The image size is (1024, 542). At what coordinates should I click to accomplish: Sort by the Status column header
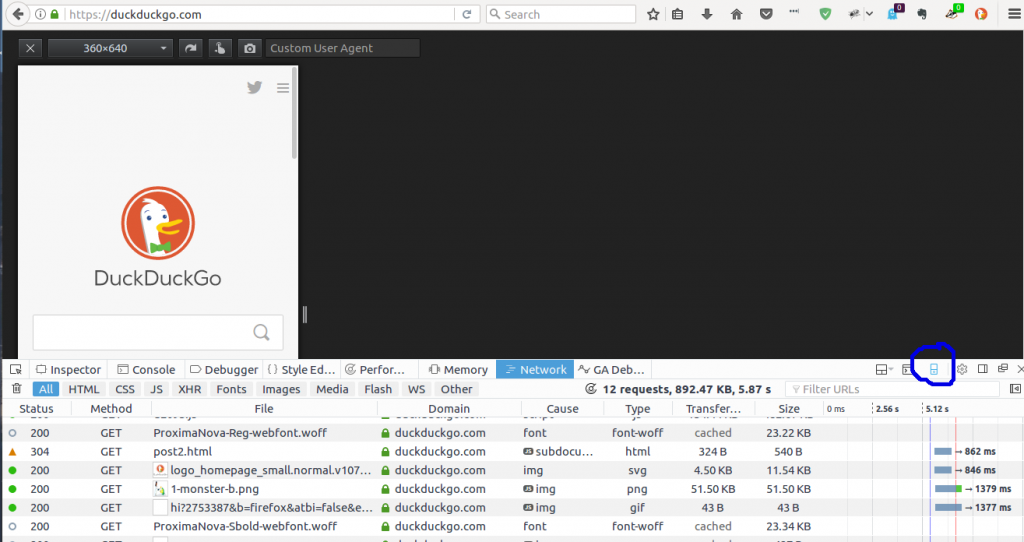pos(37,409)
